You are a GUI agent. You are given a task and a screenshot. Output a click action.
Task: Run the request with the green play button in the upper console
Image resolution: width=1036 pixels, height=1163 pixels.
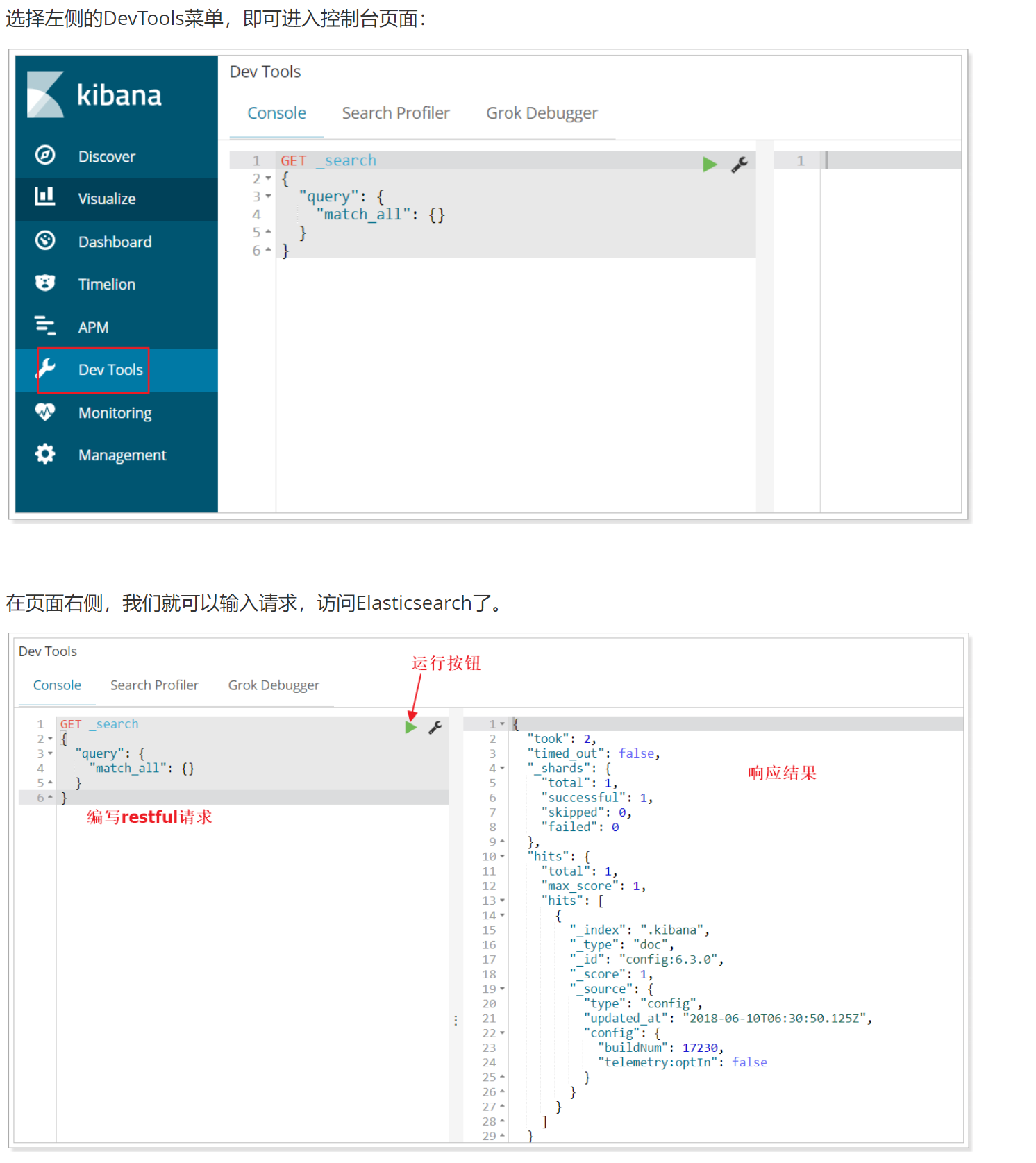pos(709,165)
